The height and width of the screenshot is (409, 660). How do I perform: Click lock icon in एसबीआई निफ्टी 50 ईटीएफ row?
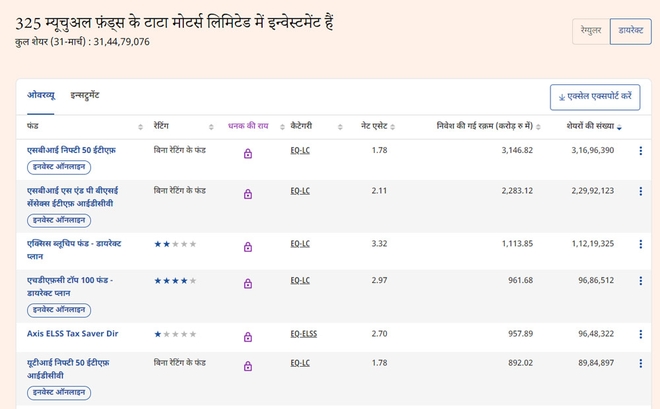click(x=247, y=154)
